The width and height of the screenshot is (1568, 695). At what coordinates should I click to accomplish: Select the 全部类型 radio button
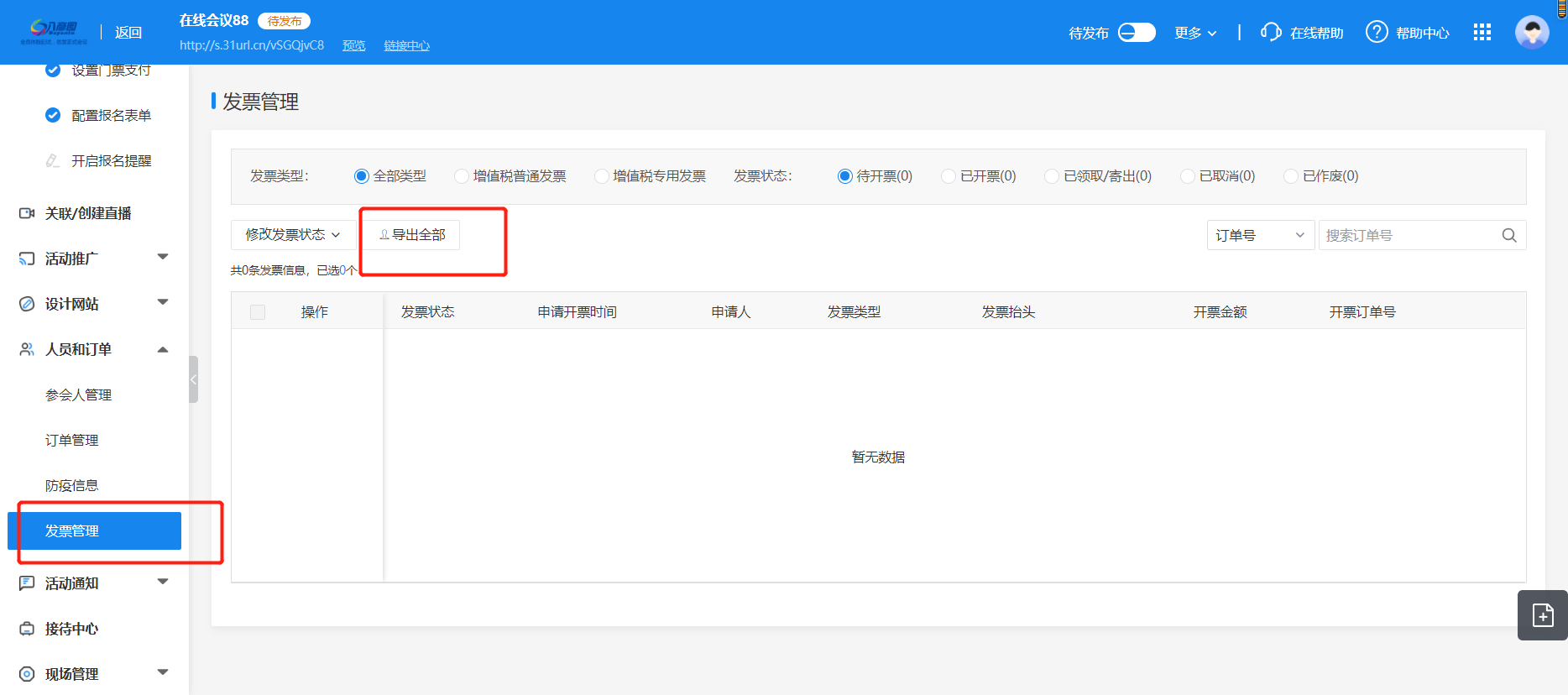pyautogui.click(x=362, y=176)
